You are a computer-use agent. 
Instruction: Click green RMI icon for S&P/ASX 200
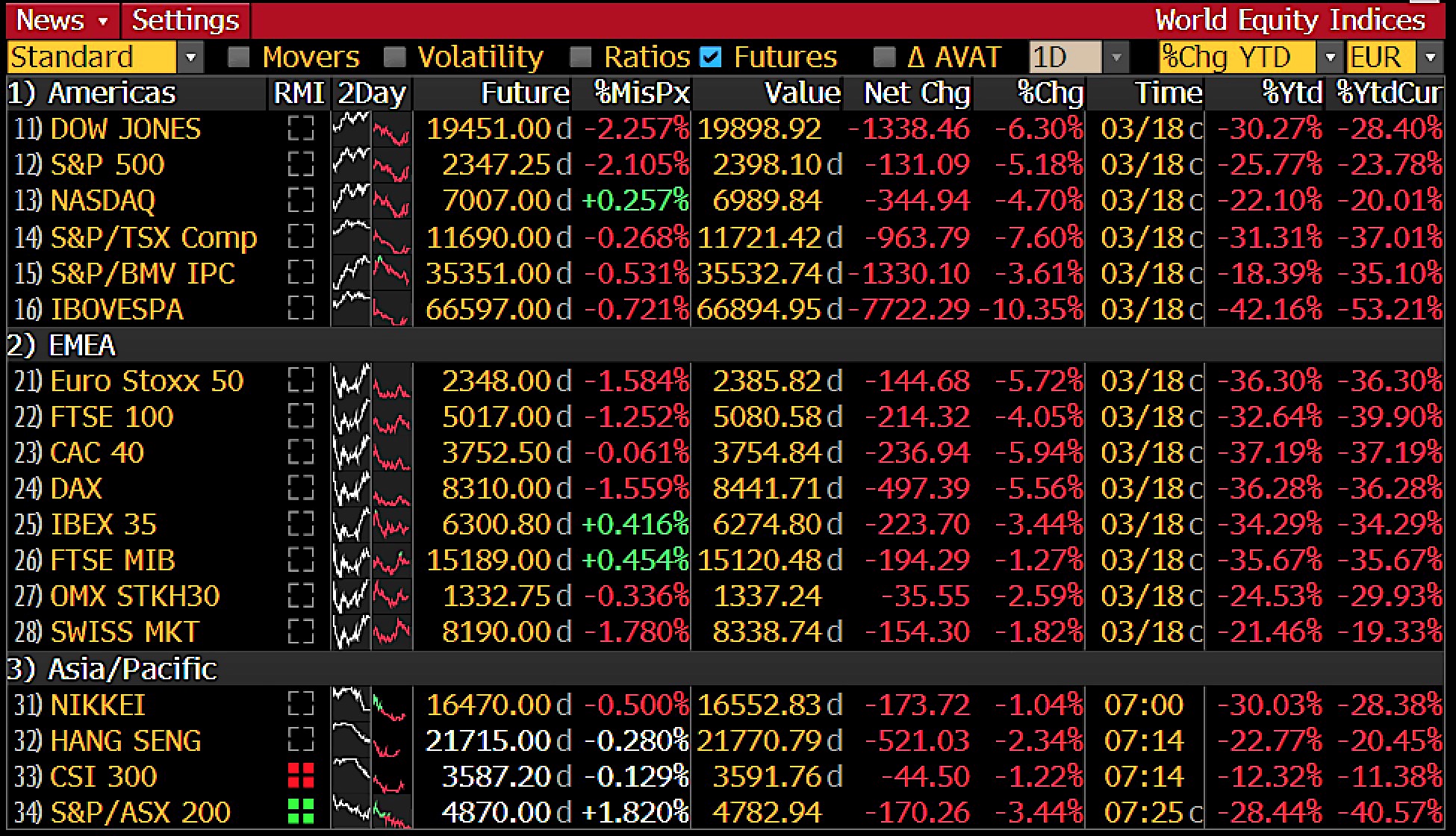301,812
